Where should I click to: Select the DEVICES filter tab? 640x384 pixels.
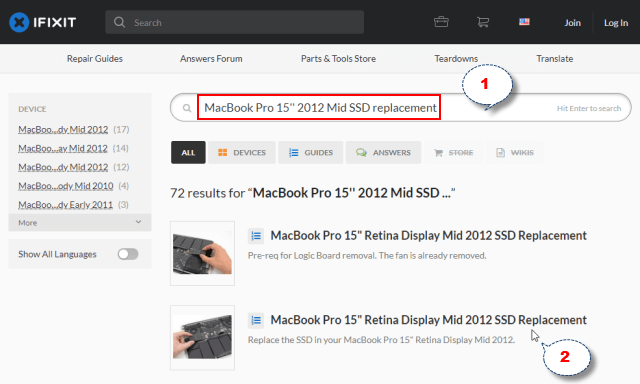[x=242, y=153]
